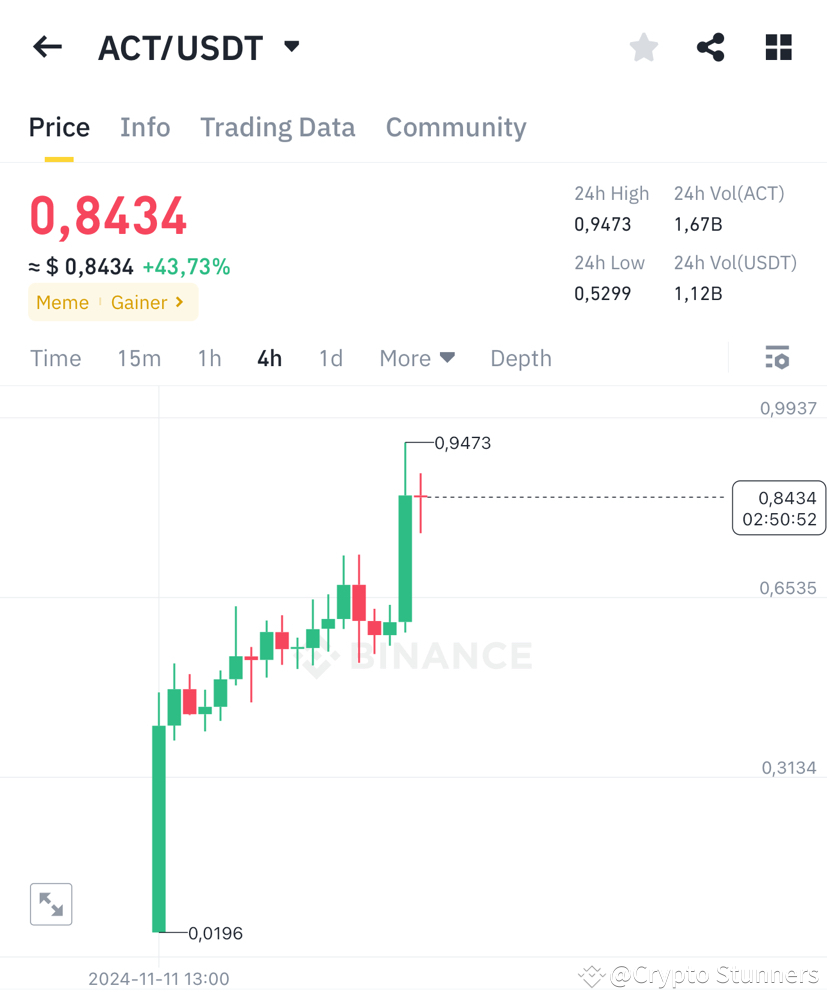This screenshot has height=997, width=827.
Task: Select the 15m timeframe option
Action: click(139, 357)
